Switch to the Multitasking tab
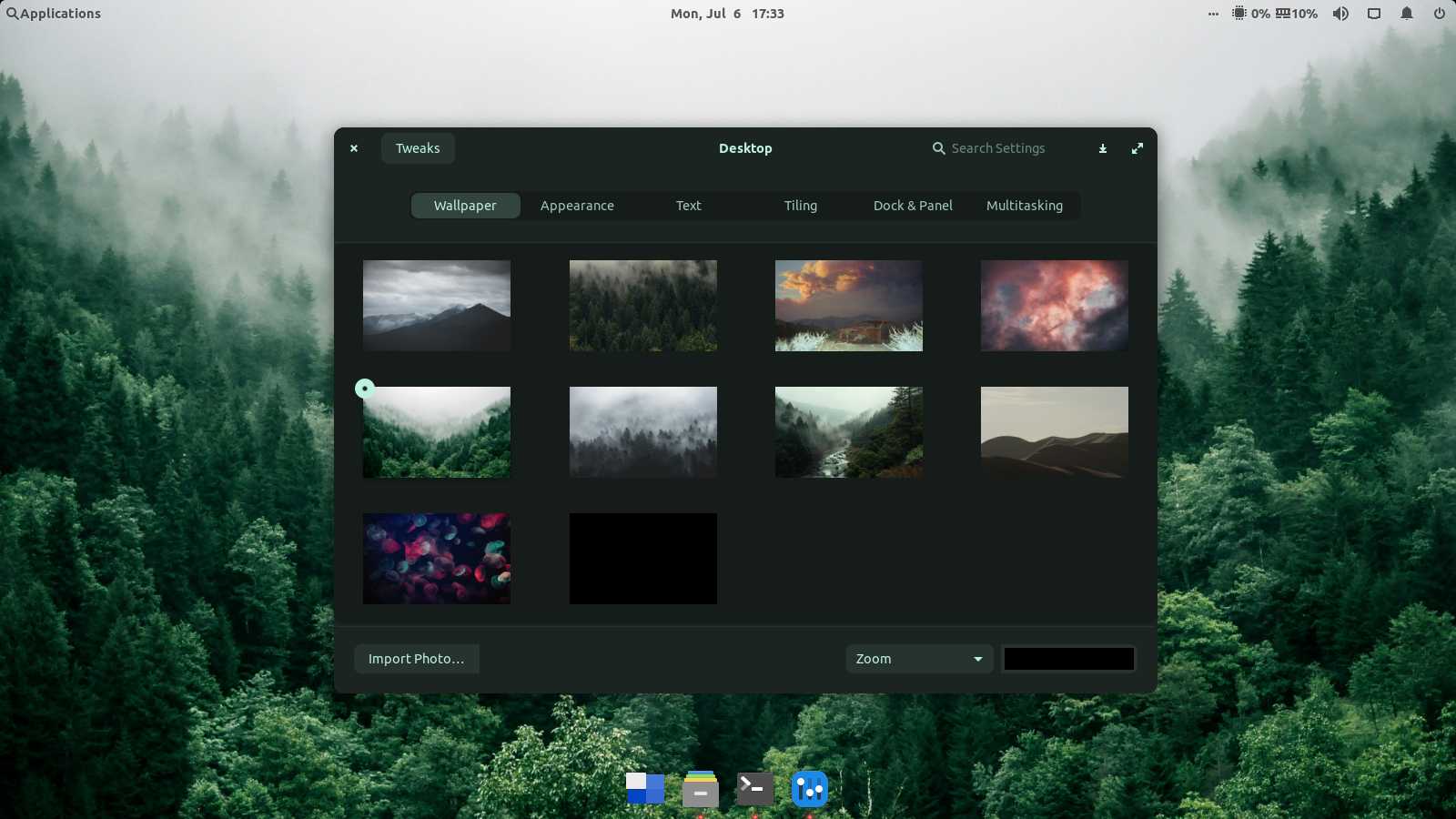Viewport: 1456px width, 819px height. pos(1025,206)
